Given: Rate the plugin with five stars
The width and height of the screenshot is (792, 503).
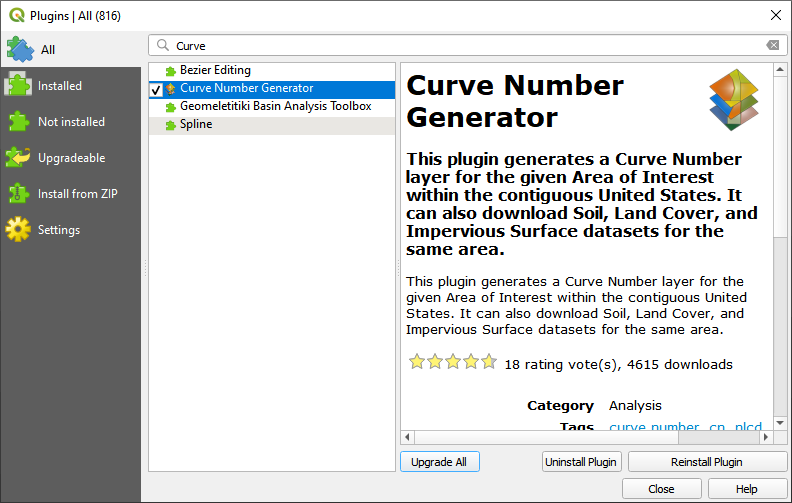Looking at the screenshot, I should tap(489, 363).
